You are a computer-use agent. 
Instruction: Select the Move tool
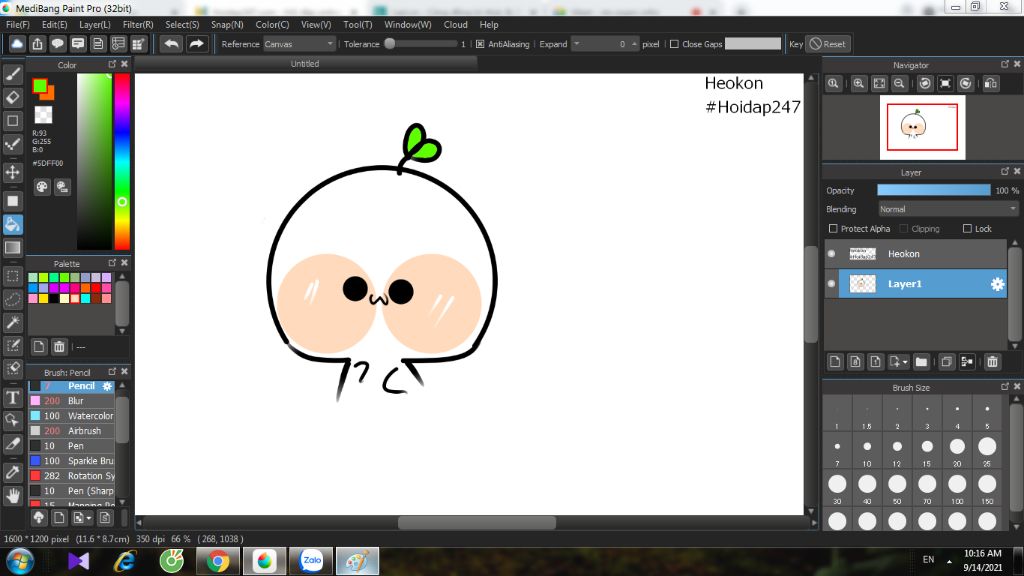13,172
